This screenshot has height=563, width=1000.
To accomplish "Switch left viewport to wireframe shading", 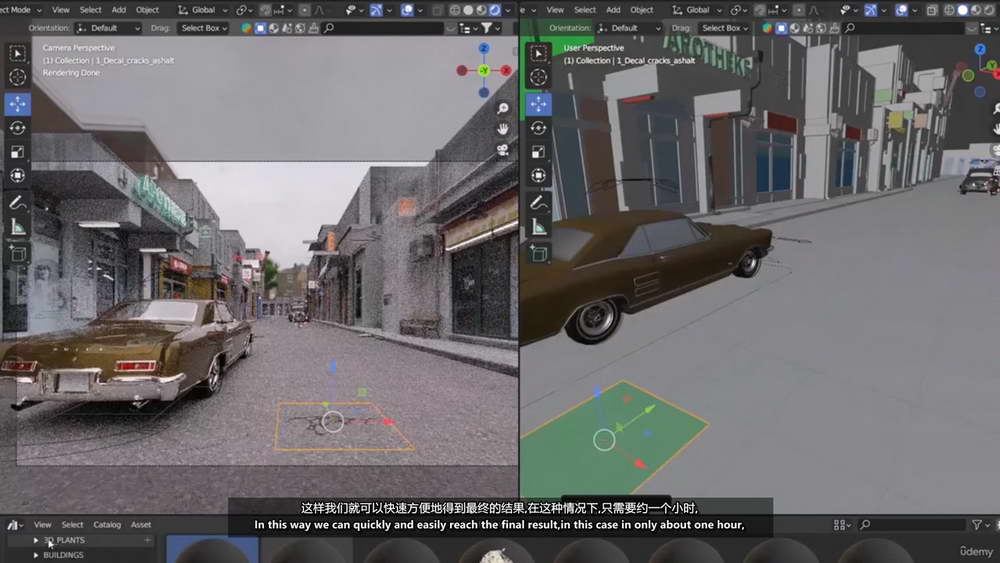I will pos(455,10).
